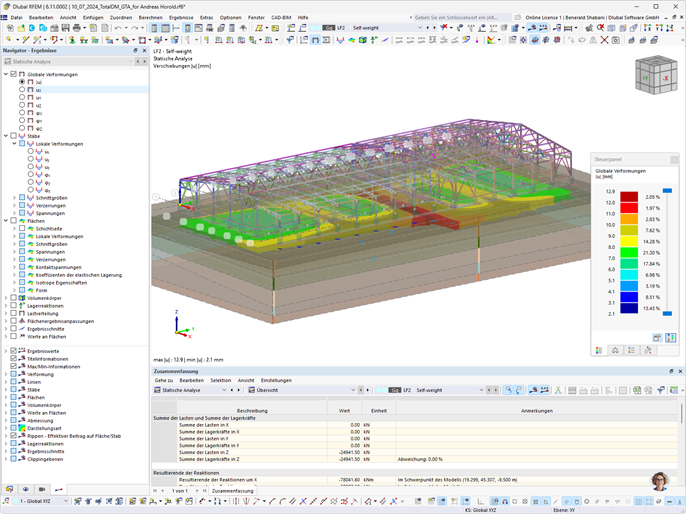Go to next load case arrow in top toolbar

click(x=434, y=28)
